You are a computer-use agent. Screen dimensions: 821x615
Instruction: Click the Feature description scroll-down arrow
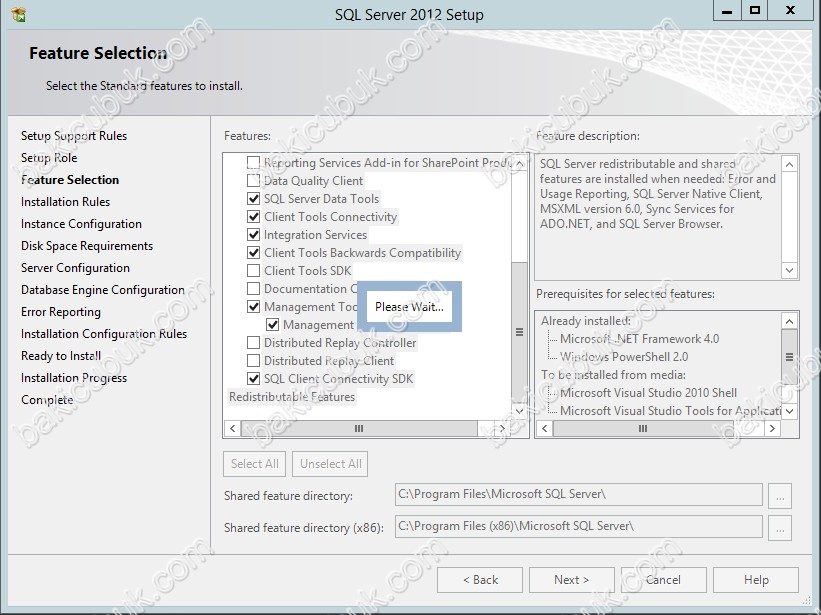point(790,271)
